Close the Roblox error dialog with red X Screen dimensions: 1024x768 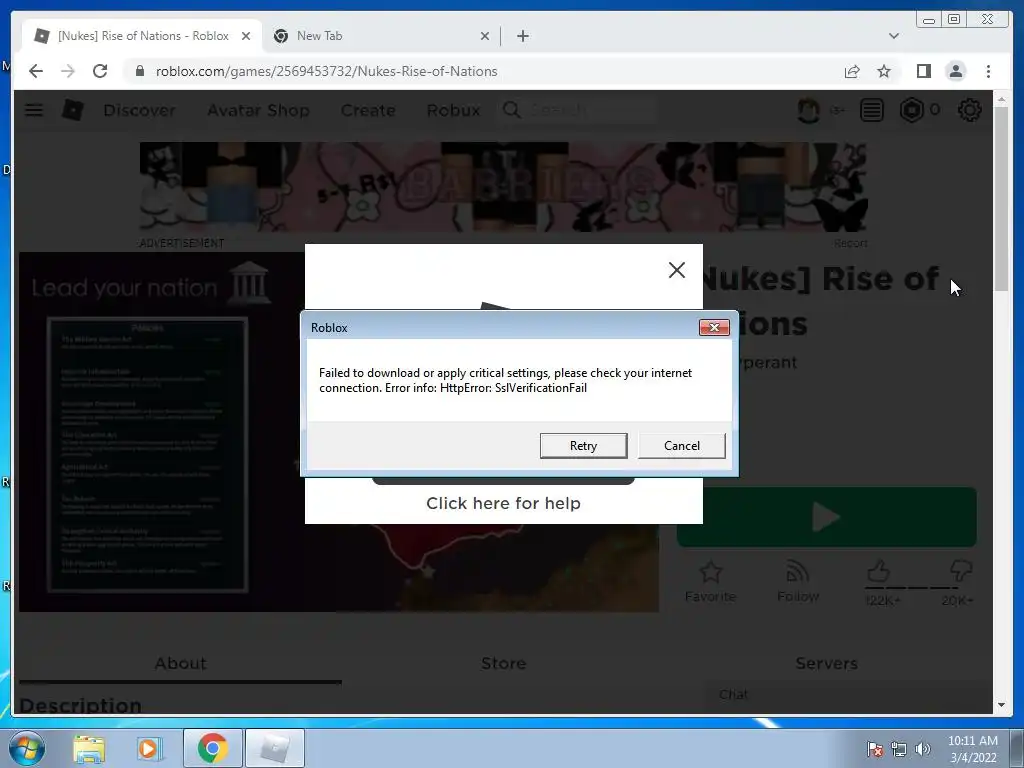pyautogui.click(x=714, y=327)
